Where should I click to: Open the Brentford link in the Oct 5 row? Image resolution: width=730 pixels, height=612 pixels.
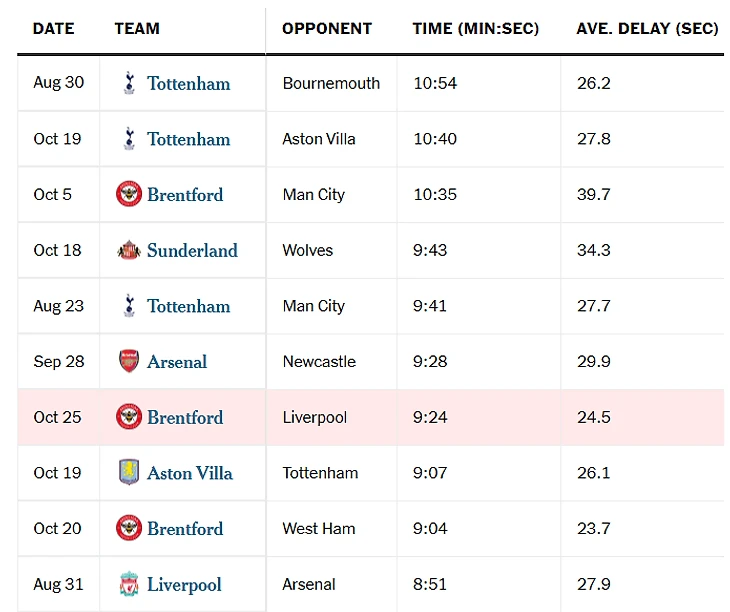click(x=185, y=194)
